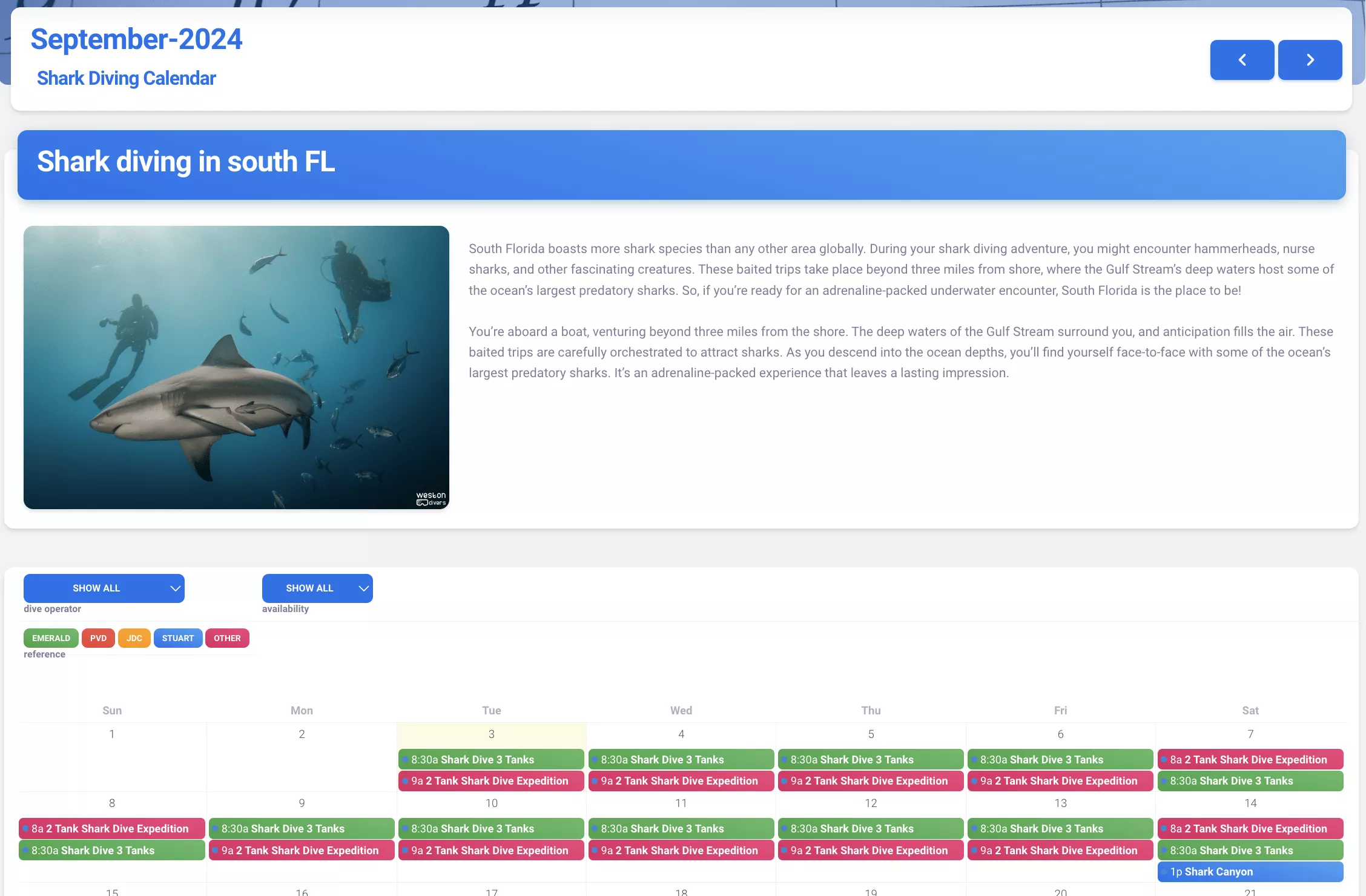This screenshot has height=896, width=1366.
Task: Select the PVD operator tag
Action: click(x=98, y=638)
